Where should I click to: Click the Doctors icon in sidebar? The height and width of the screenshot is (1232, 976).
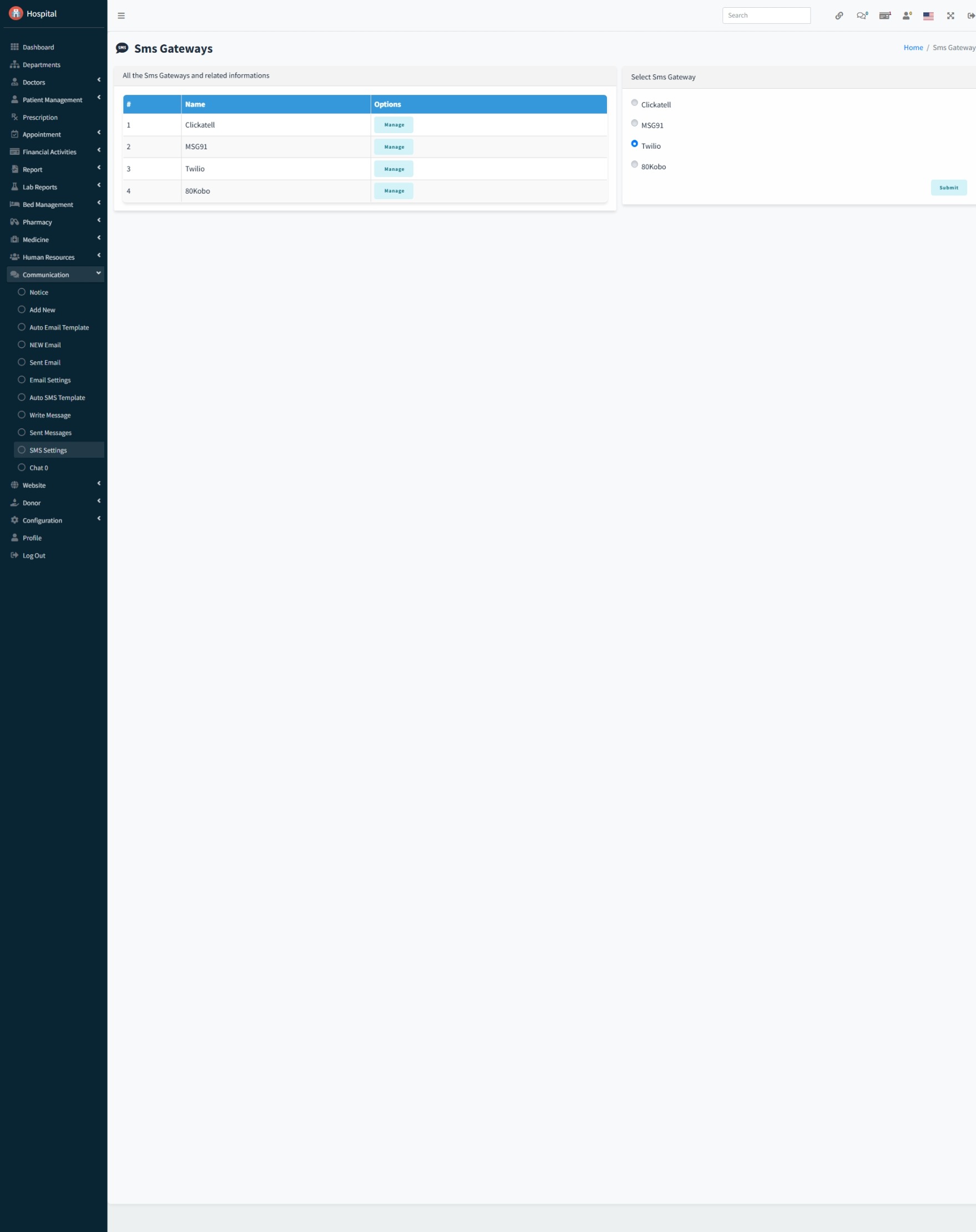click(x=15, y=82)
